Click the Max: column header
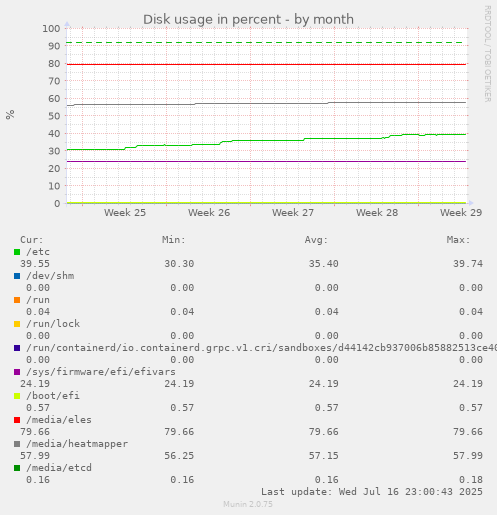The width and height of the screenshot is (497, 515). click(x=459, y=240)
